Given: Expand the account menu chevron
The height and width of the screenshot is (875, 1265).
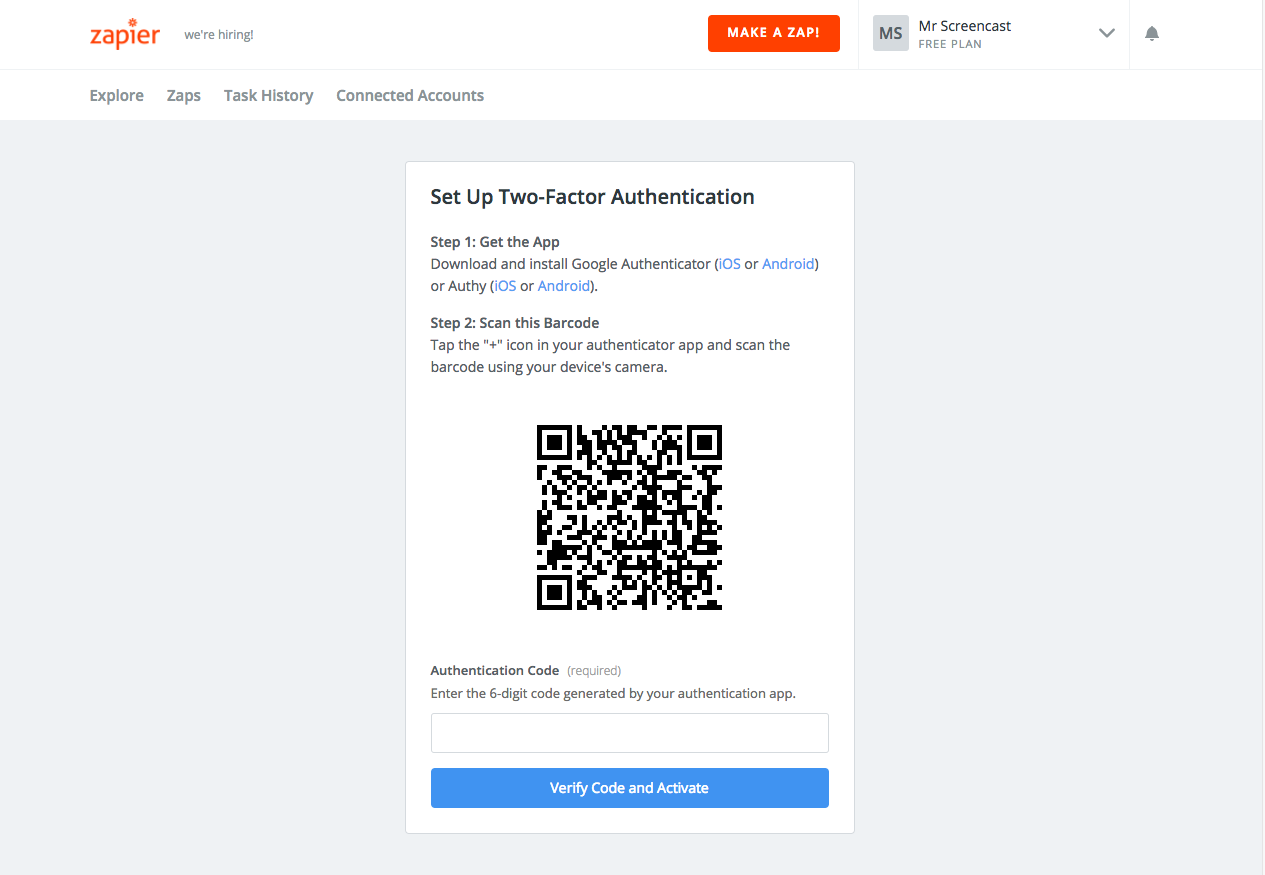Looking at the screenshot, I should coord(1106,33).
